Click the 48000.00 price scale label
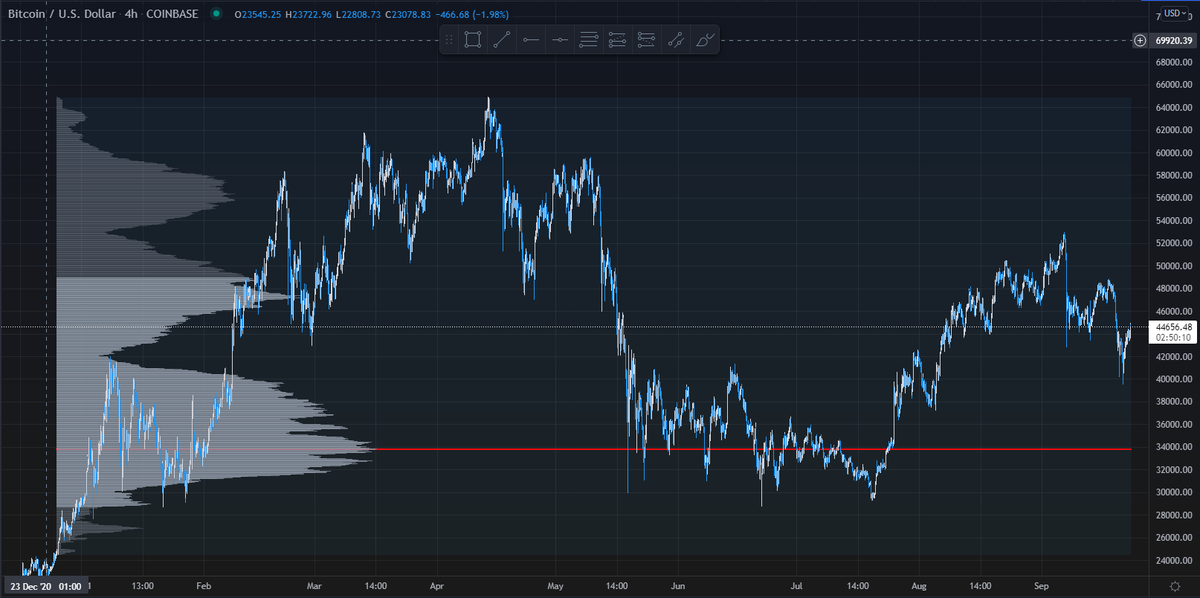 click(x=1173, y=288)
